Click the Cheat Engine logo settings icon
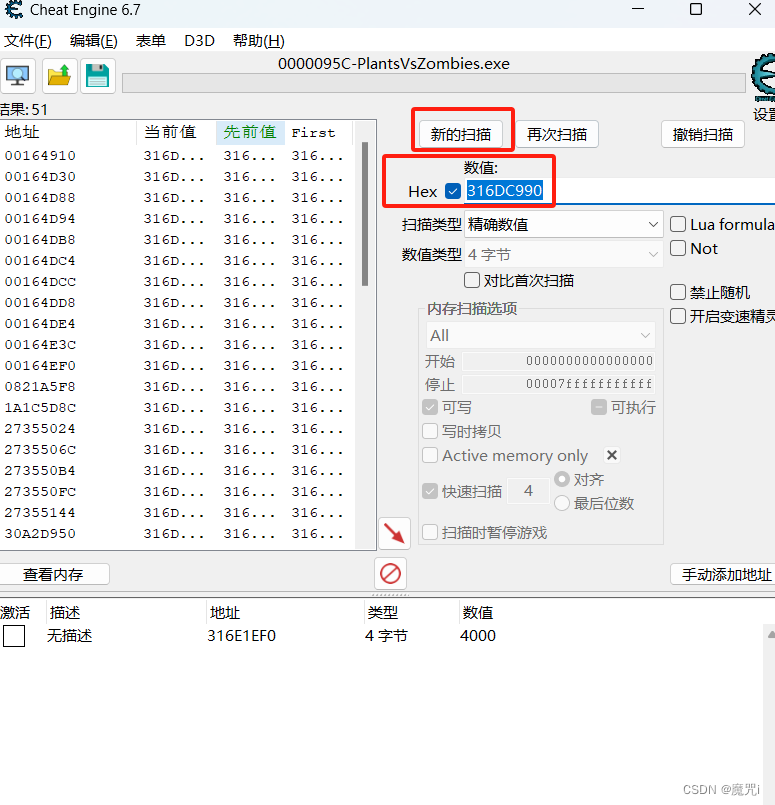Viewport: 775px width, 805px height. tap(763, 78)
